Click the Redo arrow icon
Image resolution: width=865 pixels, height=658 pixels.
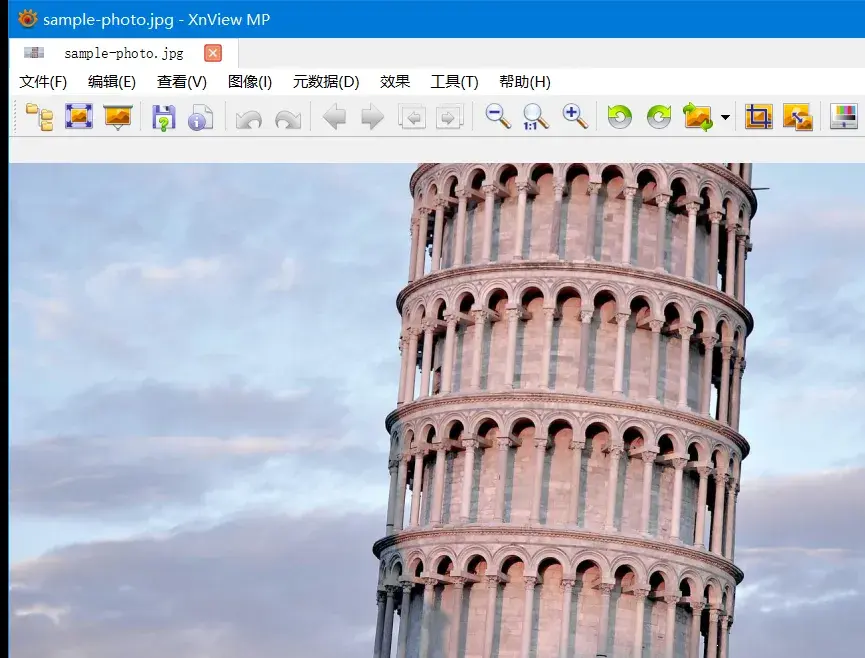[x=289, y=119]
